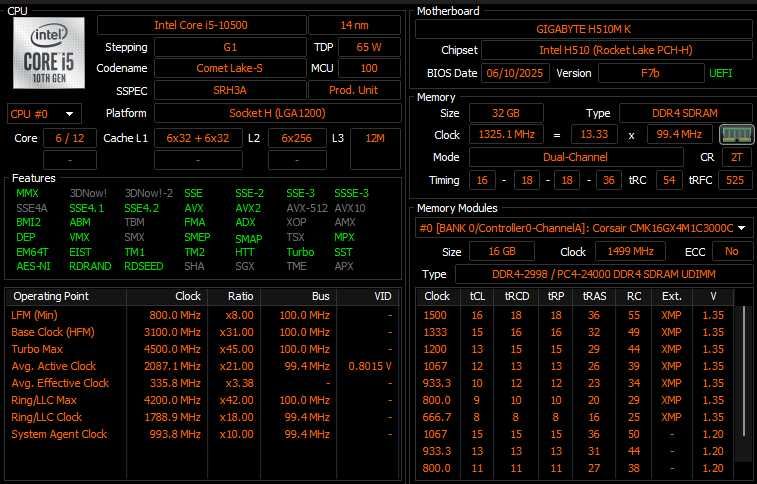Click the Platform value Socket H (LGA1200)
Screen dimensions: 757x484
pos(277,113)
